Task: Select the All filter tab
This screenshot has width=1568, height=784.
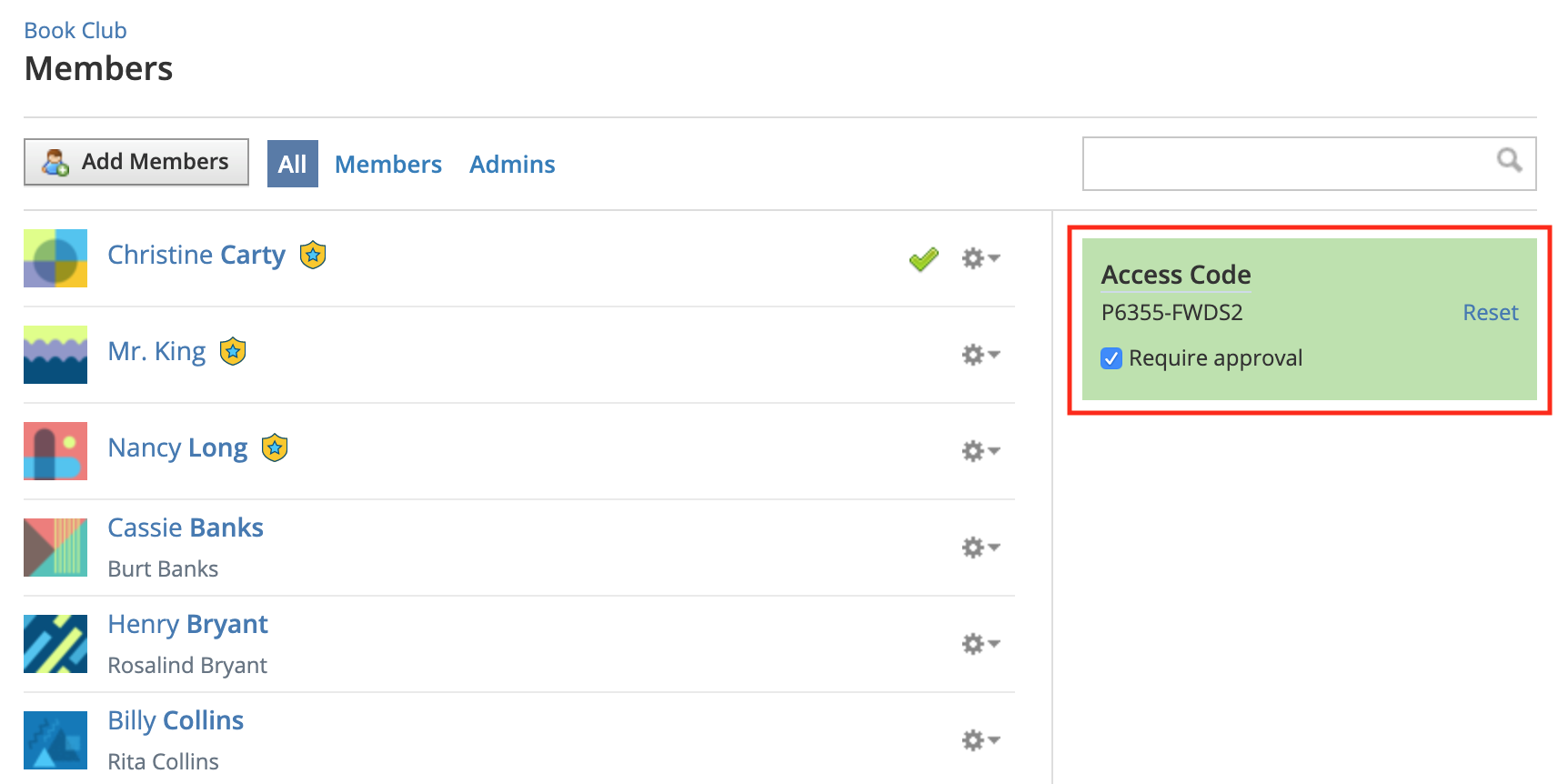Action: [292, 165]
